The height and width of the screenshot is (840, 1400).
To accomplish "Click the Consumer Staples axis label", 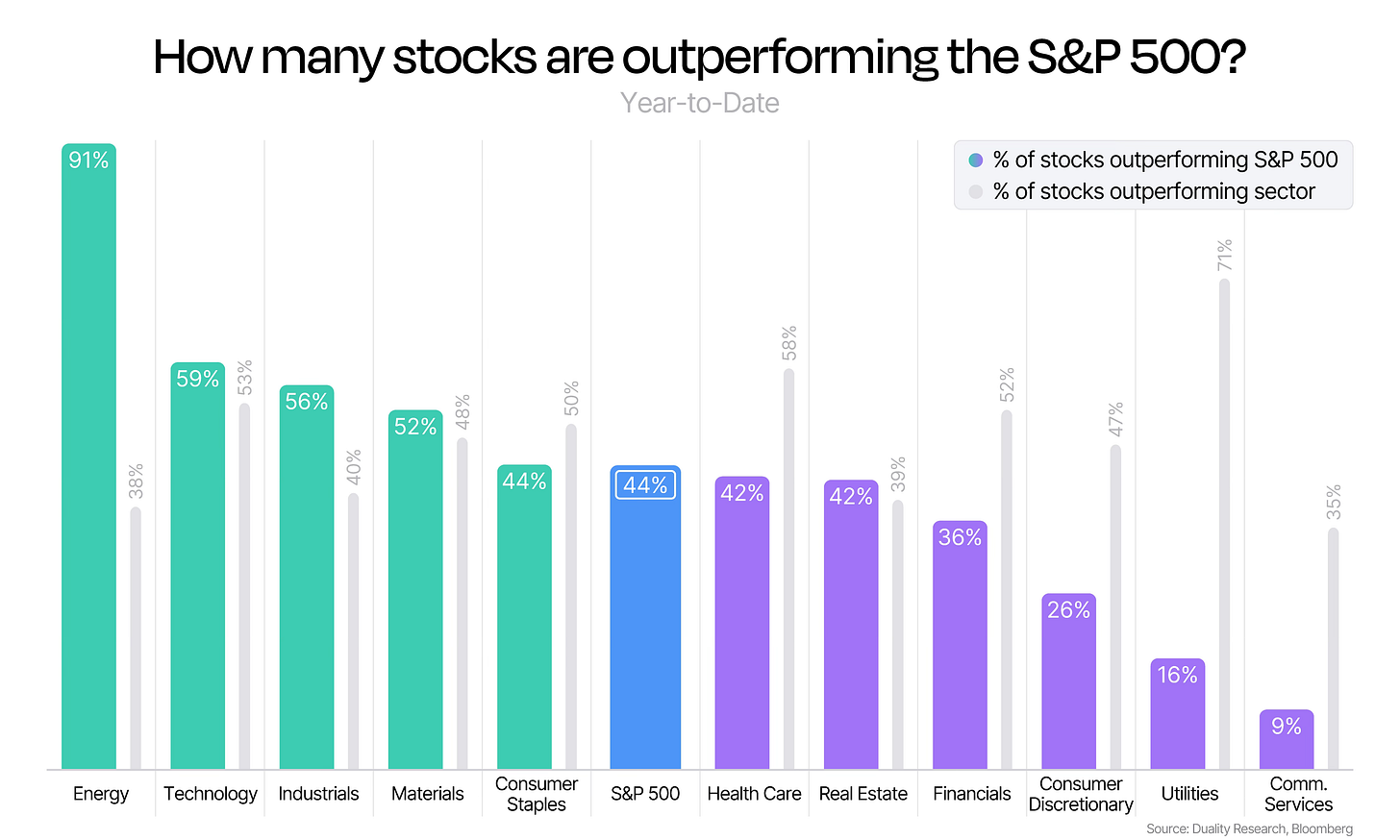I will [537, 794].
